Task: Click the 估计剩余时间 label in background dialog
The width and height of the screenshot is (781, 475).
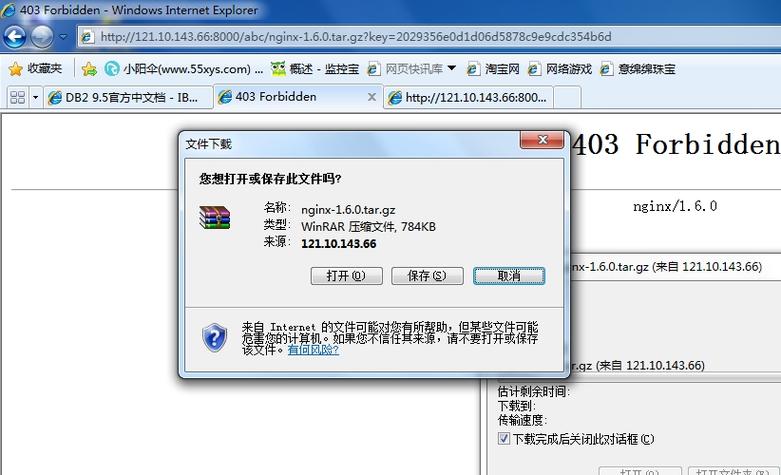Action: click(x=533, y=391)
